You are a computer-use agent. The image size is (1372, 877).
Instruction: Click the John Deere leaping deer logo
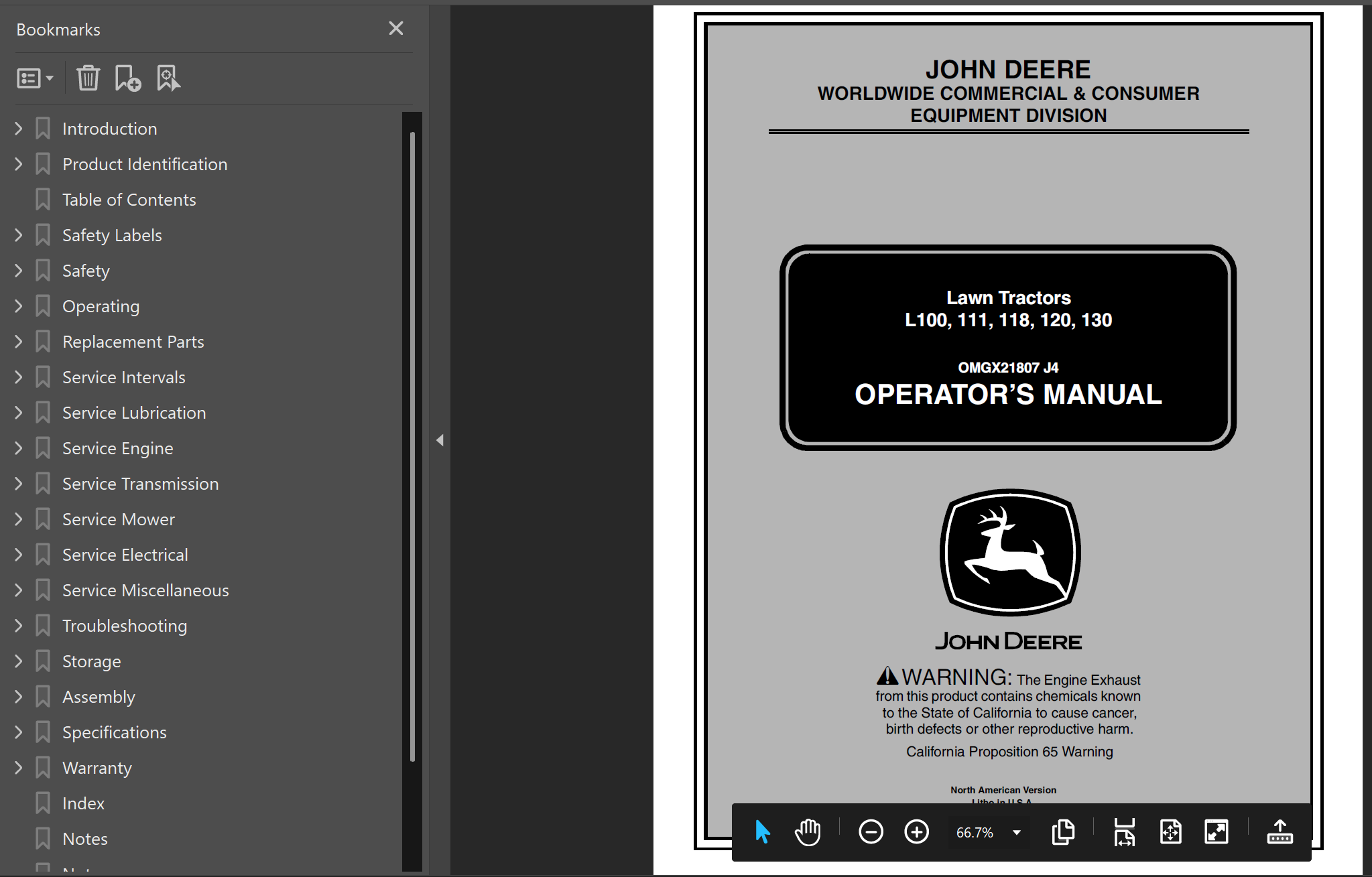[1009, 553]
